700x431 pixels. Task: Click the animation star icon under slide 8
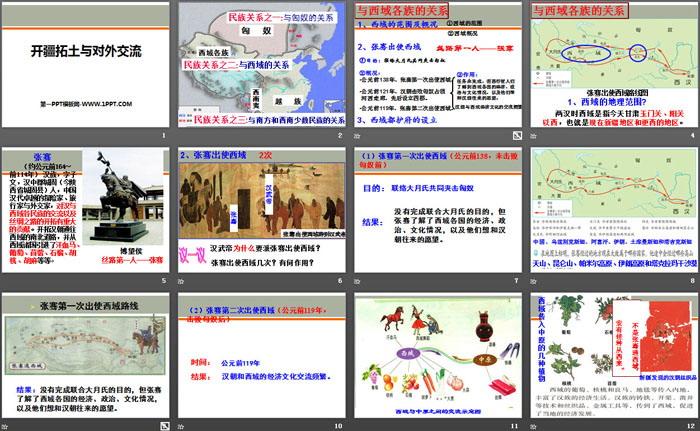tap(533, 281)
